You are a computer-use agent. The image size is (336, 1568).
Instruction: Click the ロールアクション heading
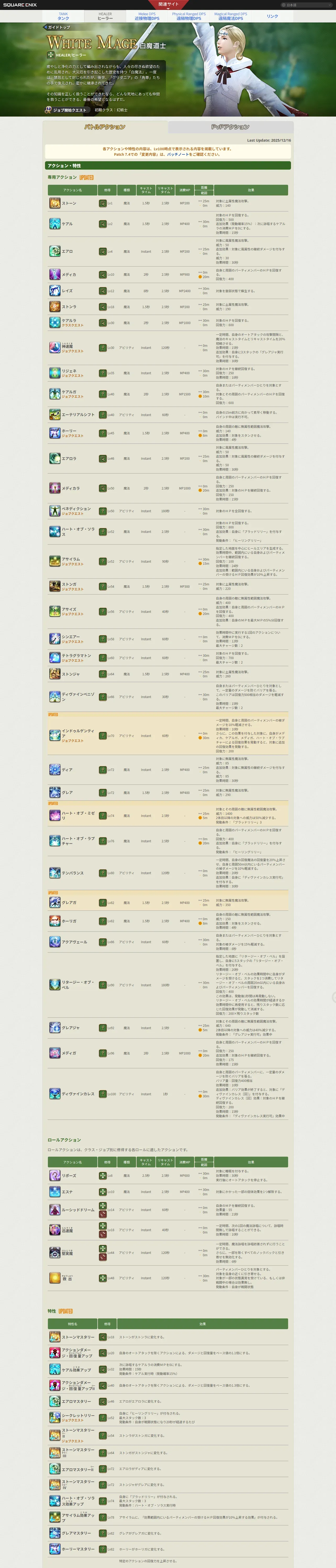64,1140
